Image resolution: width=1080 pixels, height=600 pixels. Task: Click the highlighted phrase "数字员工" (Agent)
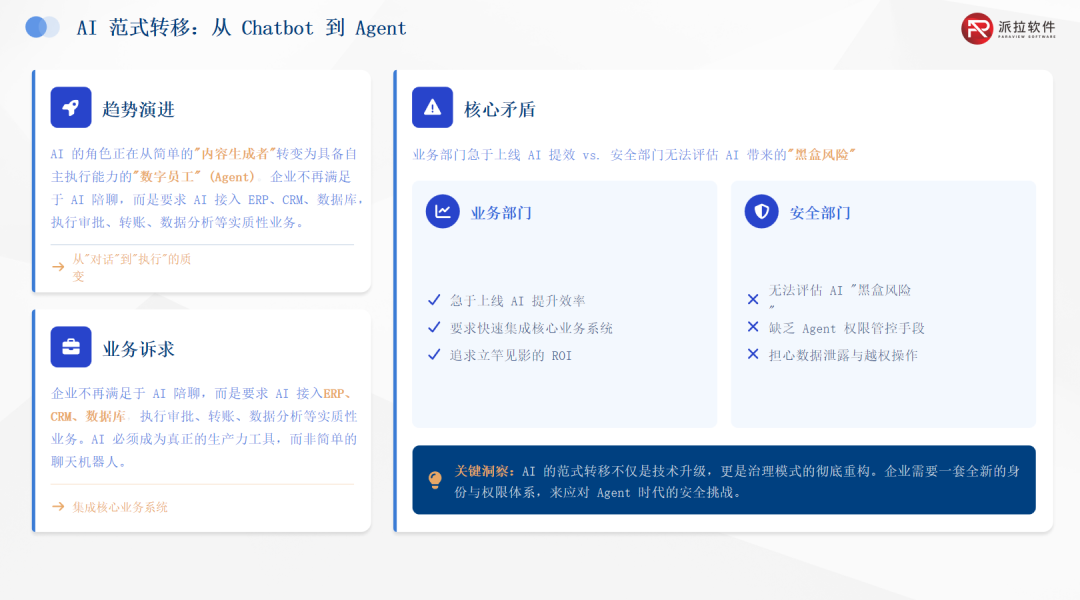click(194, 176)
